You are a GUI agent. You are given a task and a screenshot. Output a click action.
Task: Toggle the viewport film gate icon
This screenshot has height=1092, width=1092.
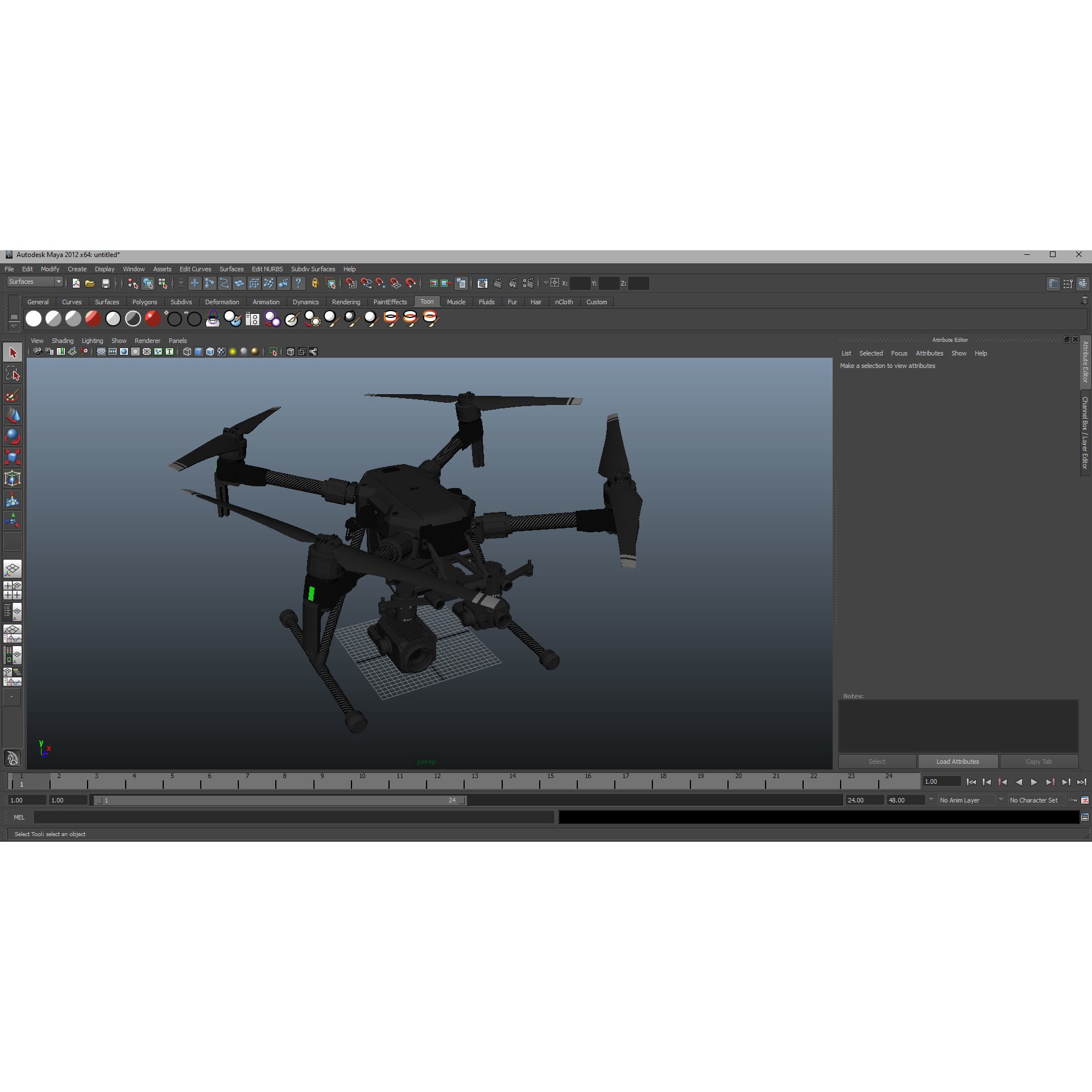point(112,351)
